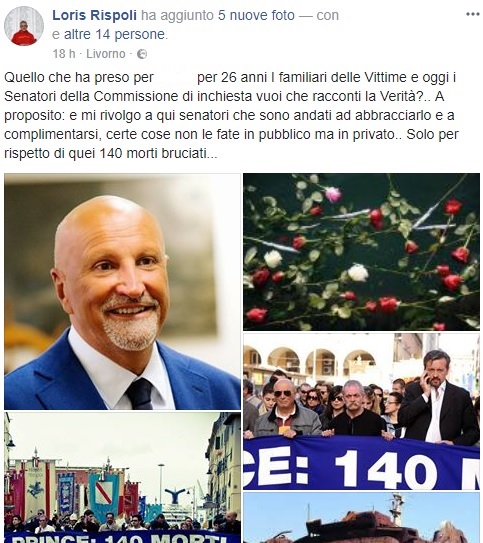The width and height of the screenshot is (483, 543).
Task: Show the 'altre 14 persone' tagged list
Action: point(116,34)
